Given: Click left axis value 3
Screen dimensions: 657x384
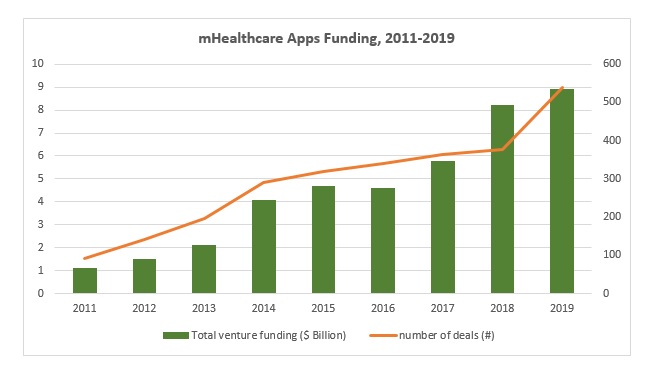Looking at the screenshot, I should 41,225.
